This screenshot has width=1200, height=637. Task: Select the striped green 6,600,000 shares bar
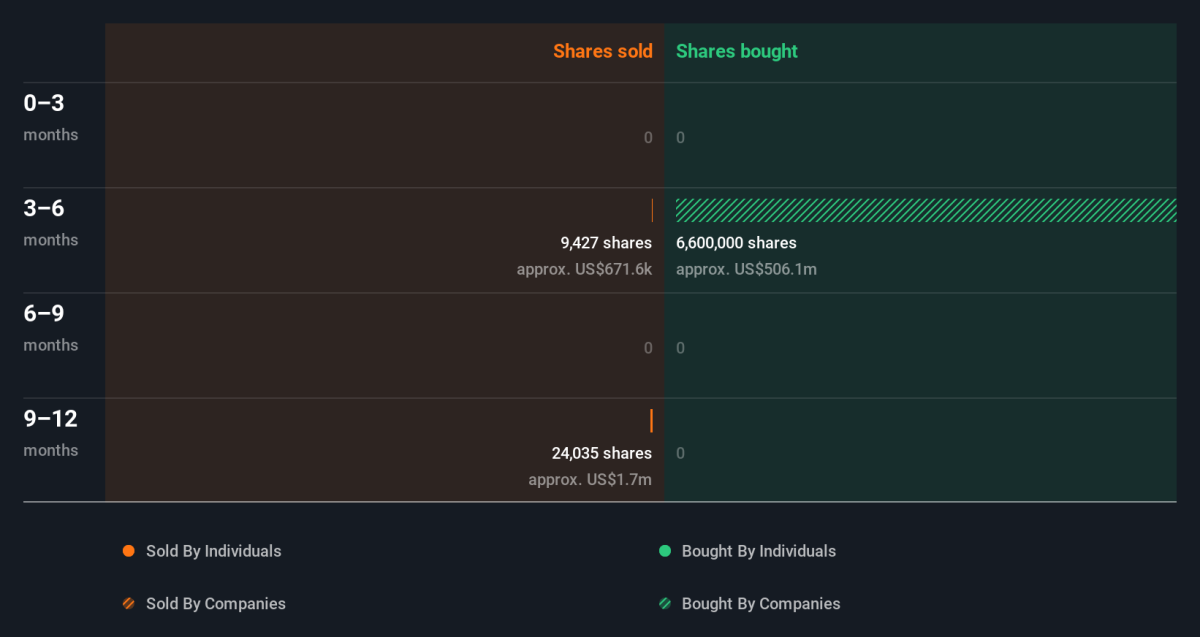[x=926, y=210]
